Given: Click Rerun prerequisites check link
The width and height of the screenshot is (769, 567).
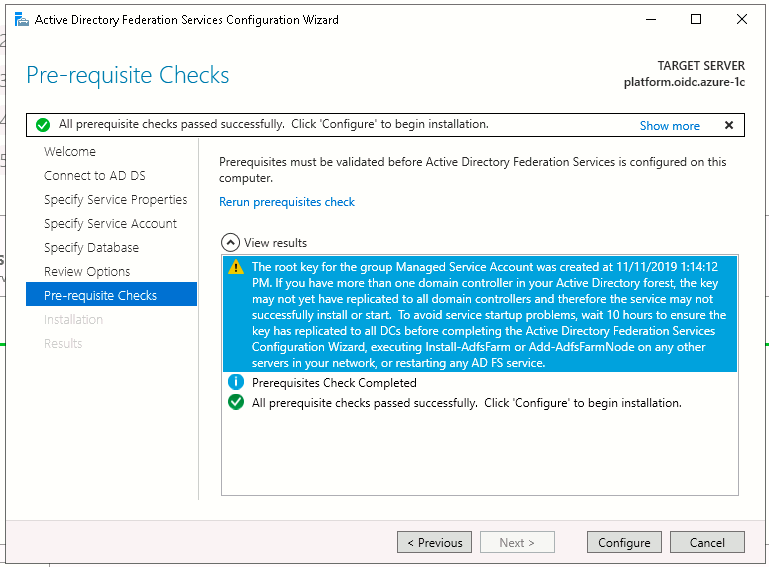Looking at the screenshot, I should pos(287,202).
